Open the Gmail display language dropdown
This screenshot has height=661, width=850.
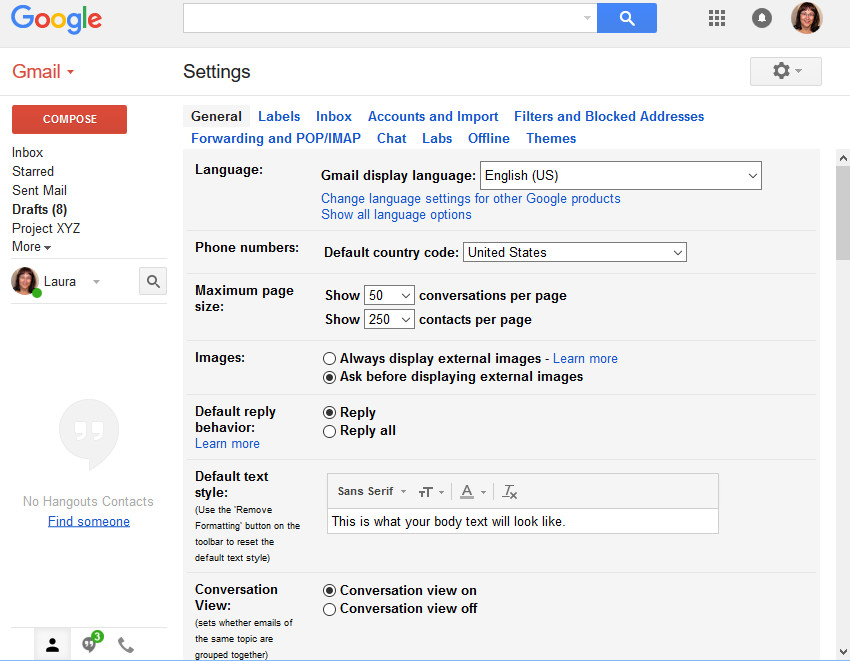(x=621, y=175)
